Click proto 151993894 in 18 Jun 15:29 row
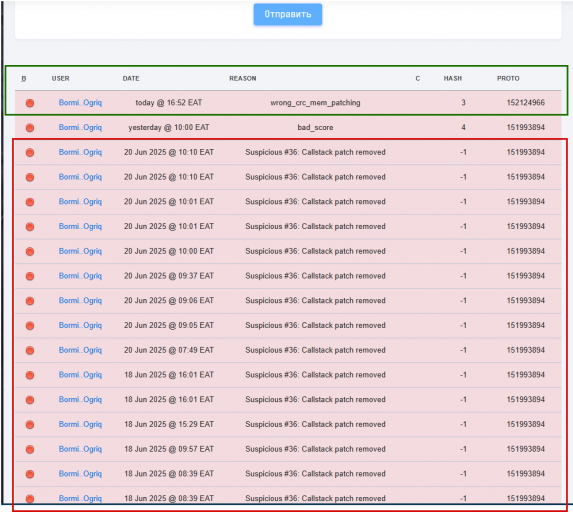This screenshot has width=573, height=512. (x=525, y=424)
